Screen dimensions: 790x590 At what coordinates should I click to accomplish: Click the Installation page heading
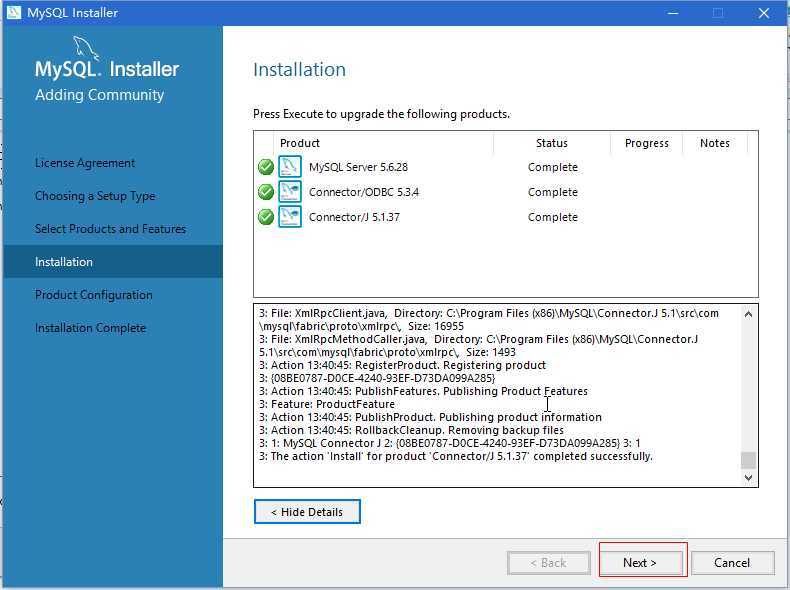(x=299, y=70)
